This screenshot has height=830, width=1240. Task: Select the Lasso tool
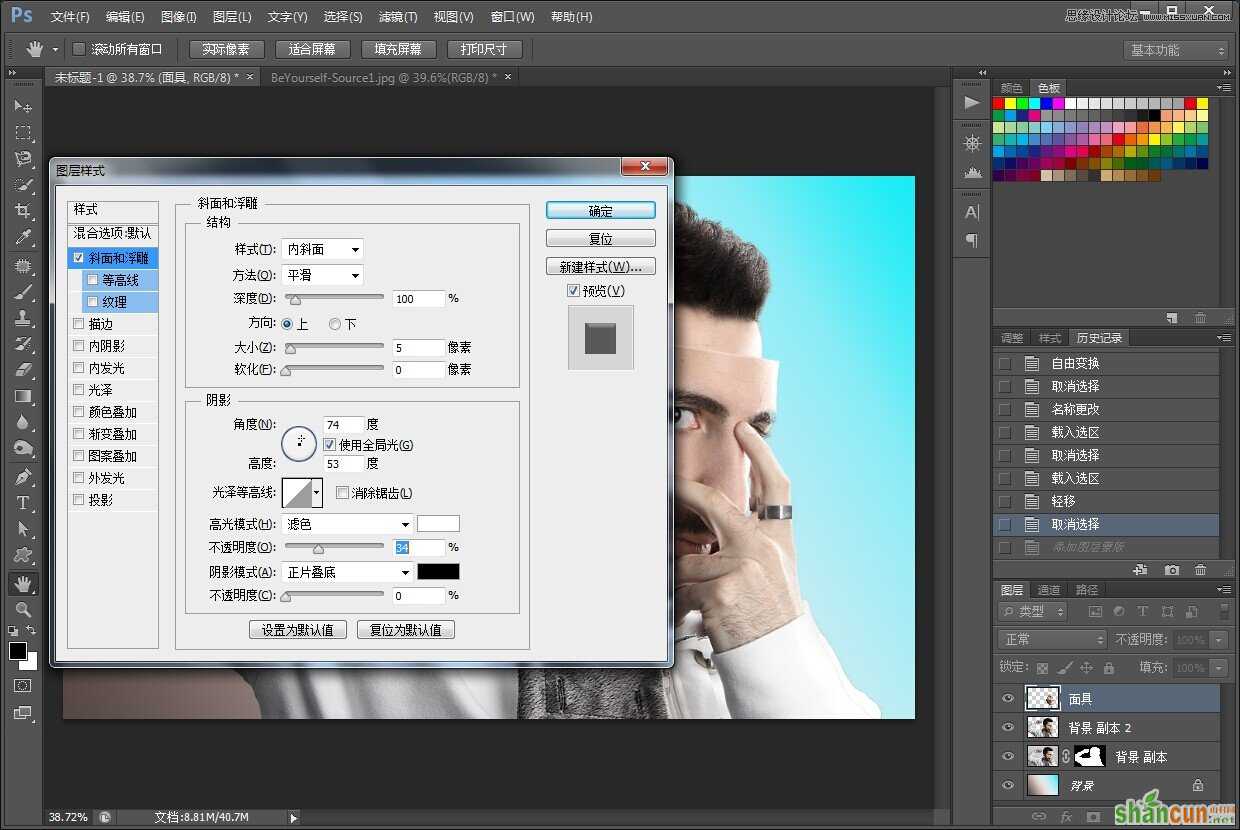click(x=22, y=158)
